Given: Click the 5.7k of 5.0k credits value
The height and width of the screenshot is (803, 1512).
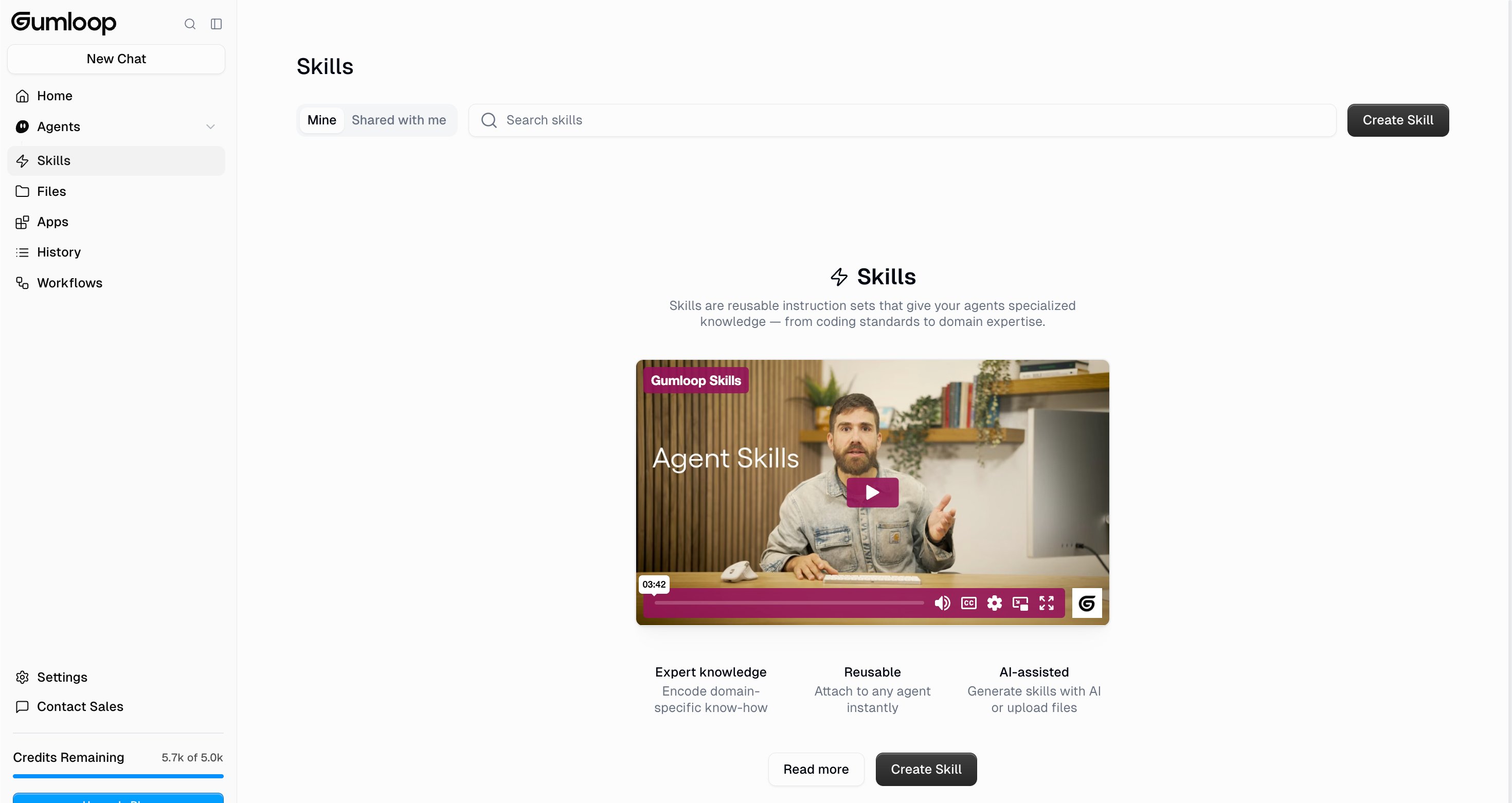Looking at the screenshot, I should (192, 758).
